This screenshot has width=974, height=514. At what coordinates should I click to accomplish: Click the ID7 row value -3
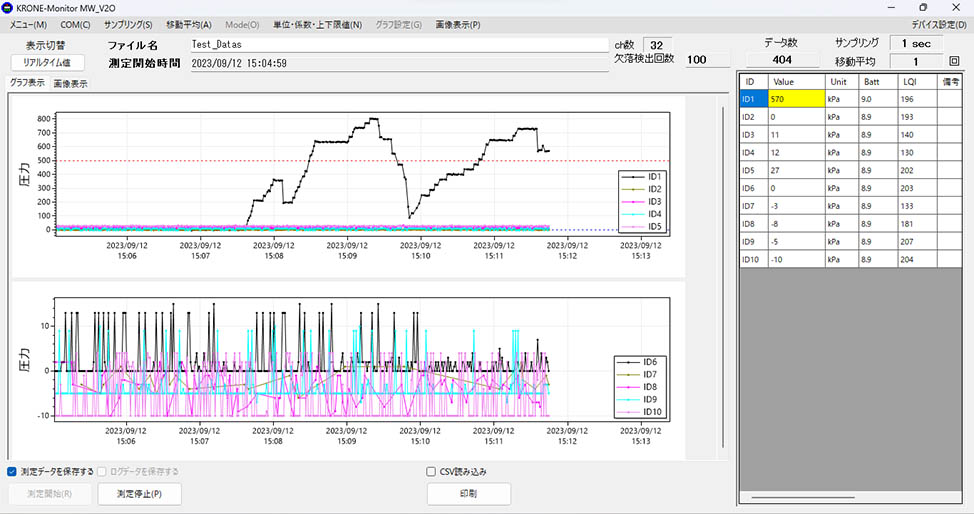[x=797, y=206]
